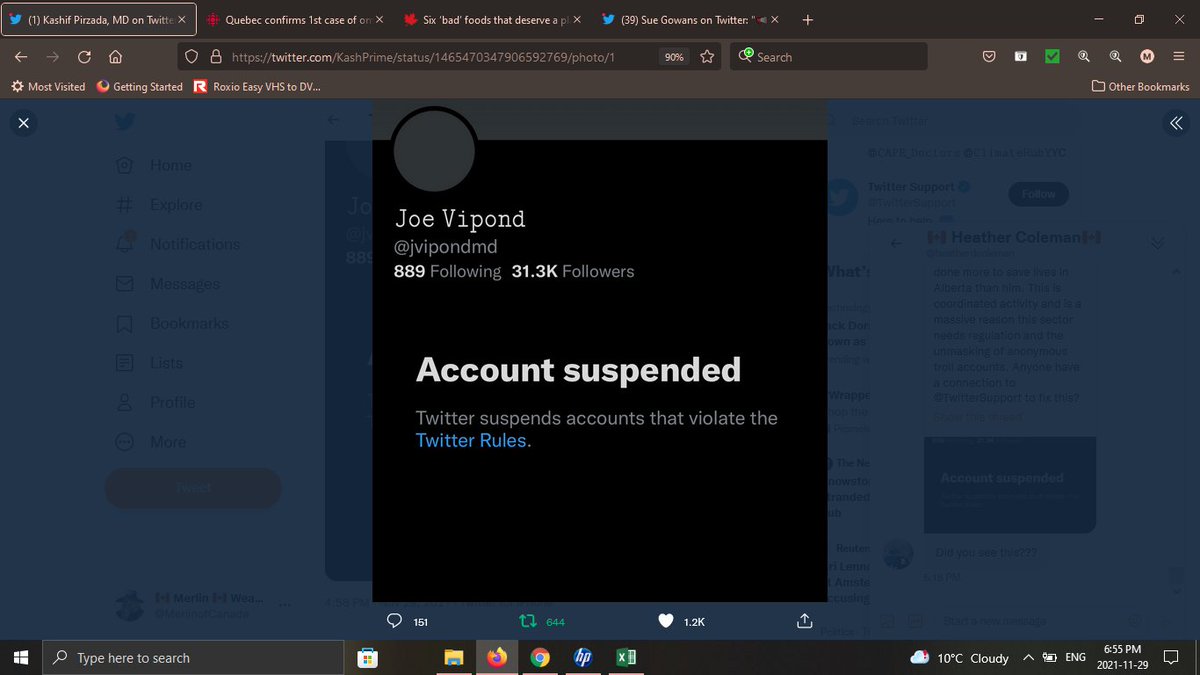The width and height of the screenshot is (1200, 675).
Task: Open dimmed Messages navigation item
Action: pyautogui.click(x=168, y=284)
